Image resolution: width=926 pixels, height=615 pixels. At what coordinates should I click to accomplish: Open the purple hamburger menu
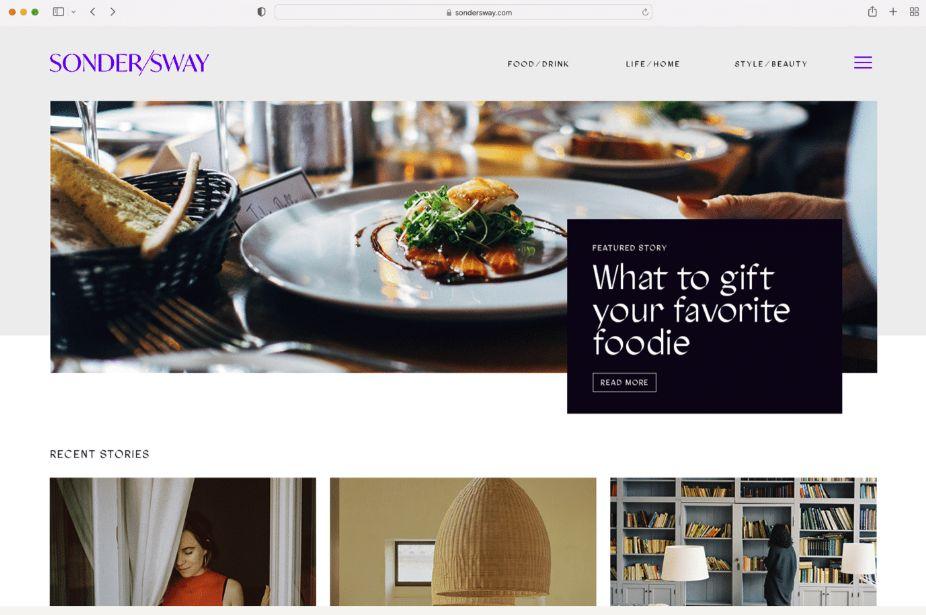point(863,63)
